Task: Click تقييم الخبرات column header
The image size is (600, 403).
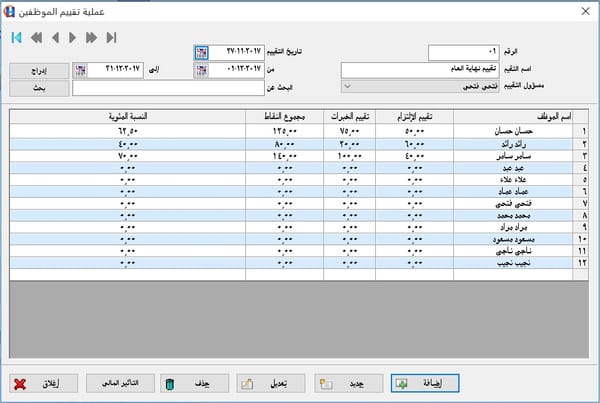Action: (x=349, y=117)
